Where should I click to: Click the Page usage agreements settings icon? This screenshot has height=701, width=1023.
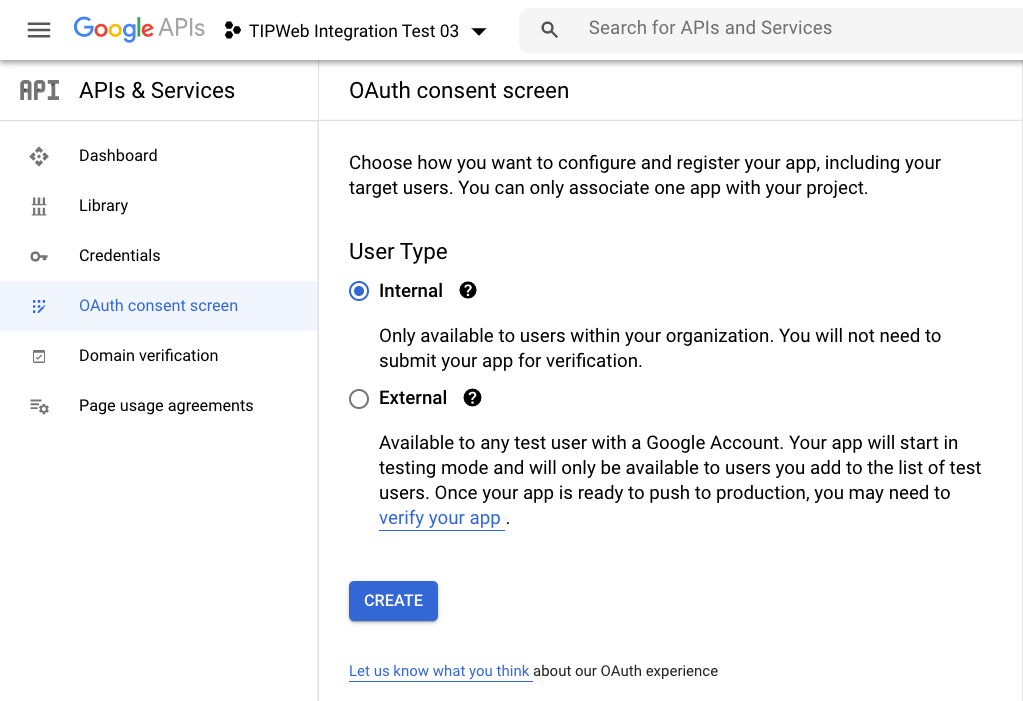(x=38, y=406)
